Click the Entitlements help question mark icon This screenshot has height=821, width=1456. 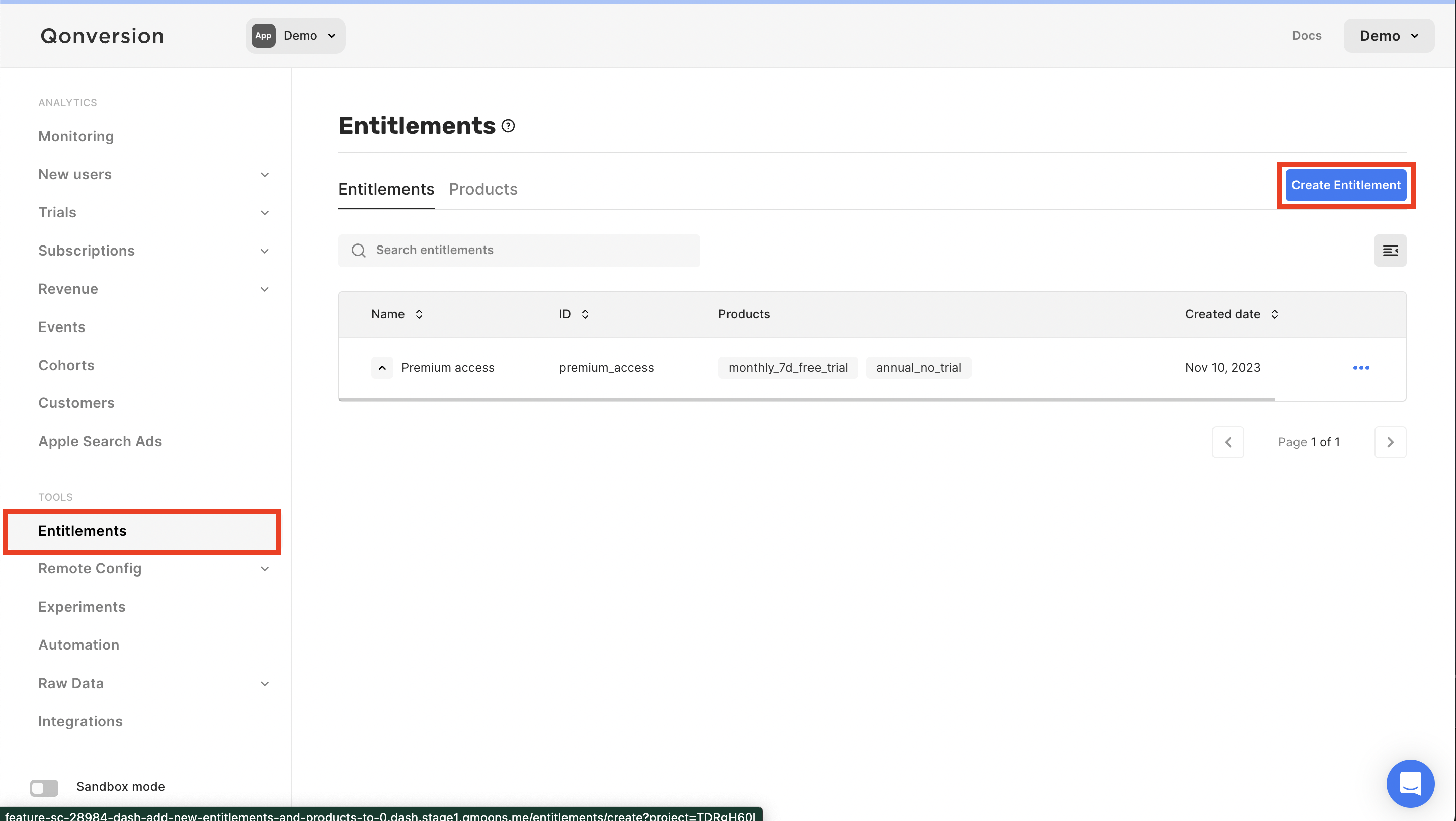click(508, 126)
